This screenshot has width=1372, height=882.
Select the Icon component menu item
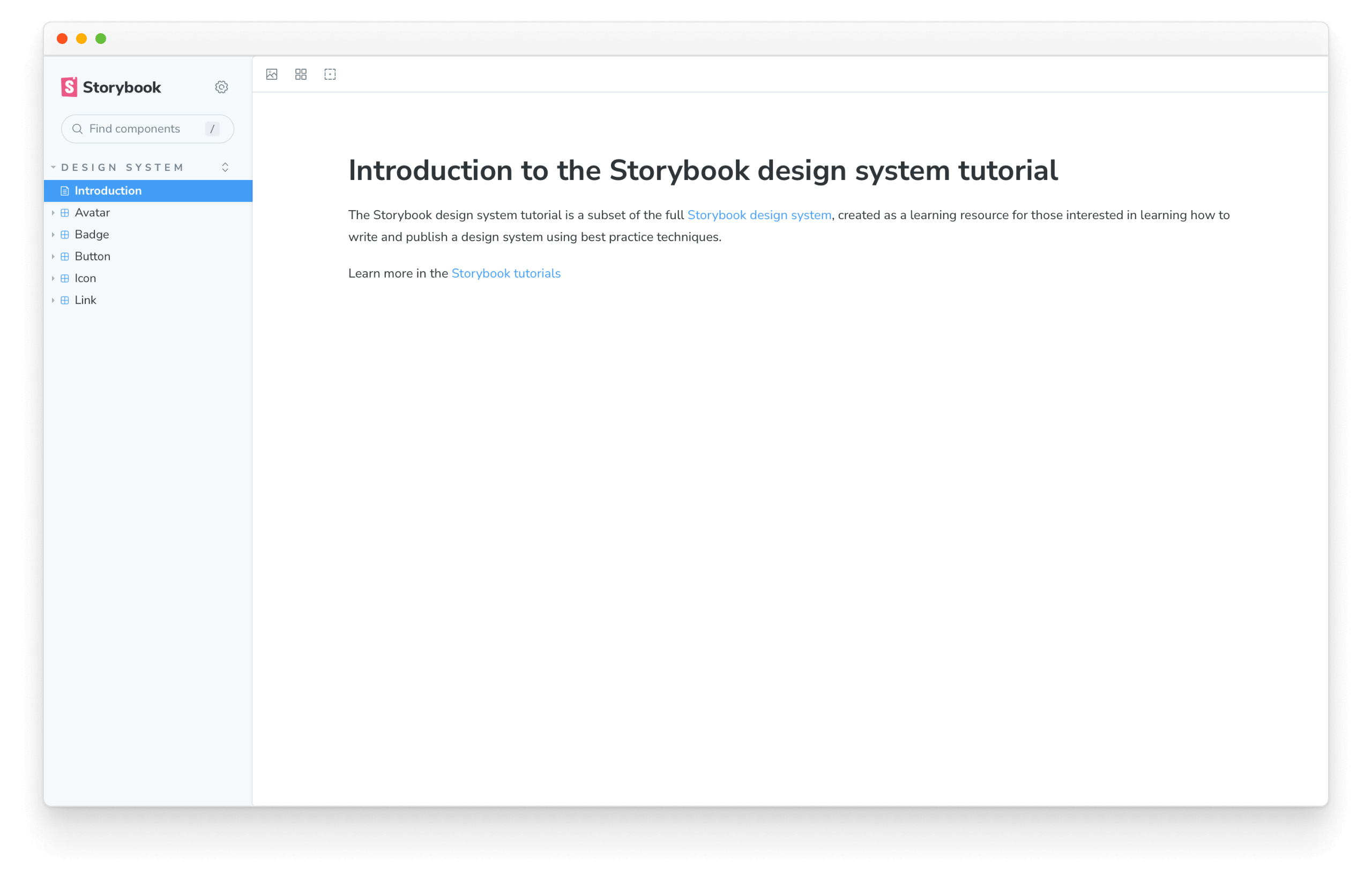tap(86, 277)
